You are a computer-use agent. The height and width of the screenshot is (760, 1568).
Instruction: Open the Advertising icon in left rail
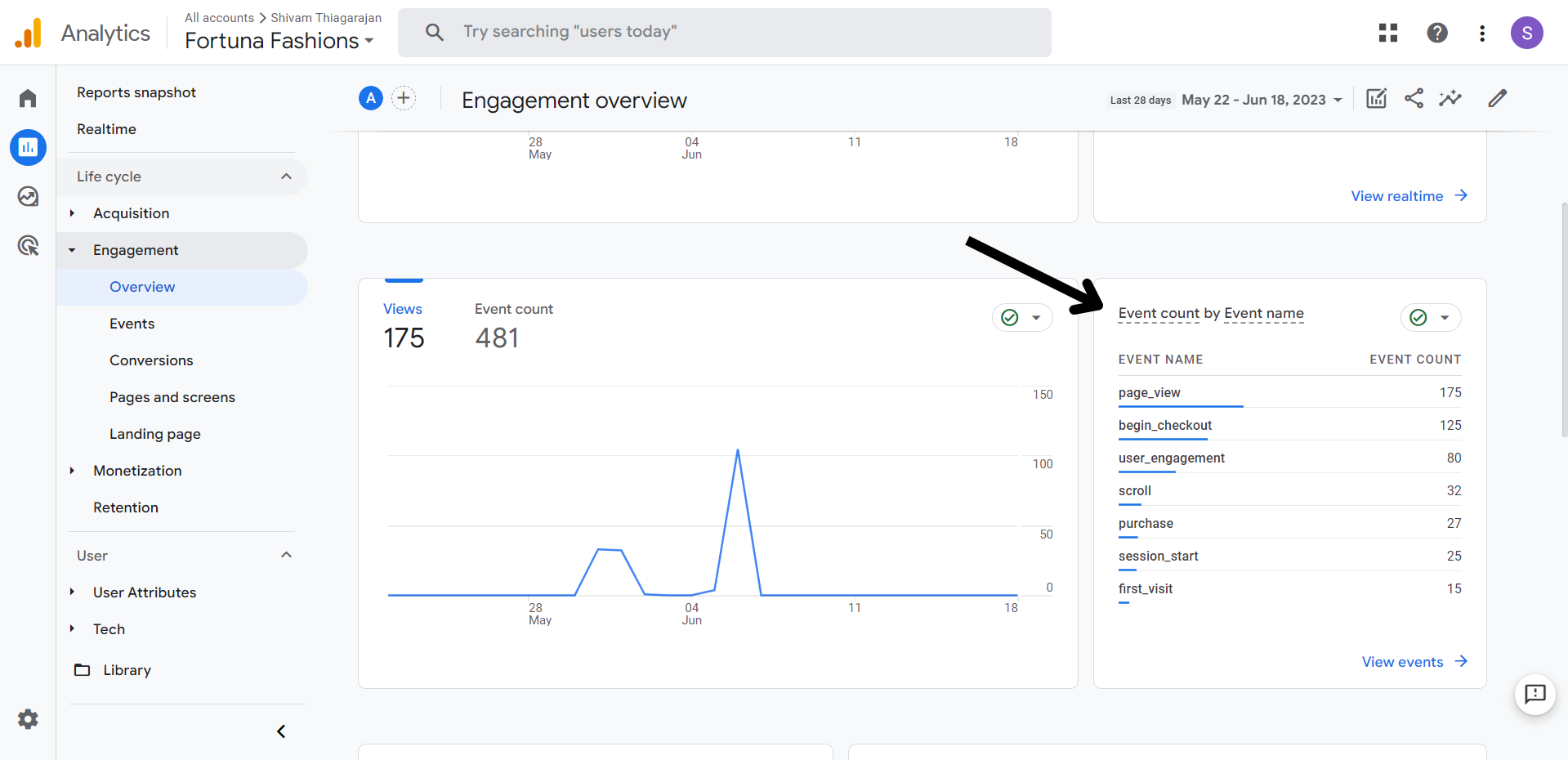(x=28, y=245)
